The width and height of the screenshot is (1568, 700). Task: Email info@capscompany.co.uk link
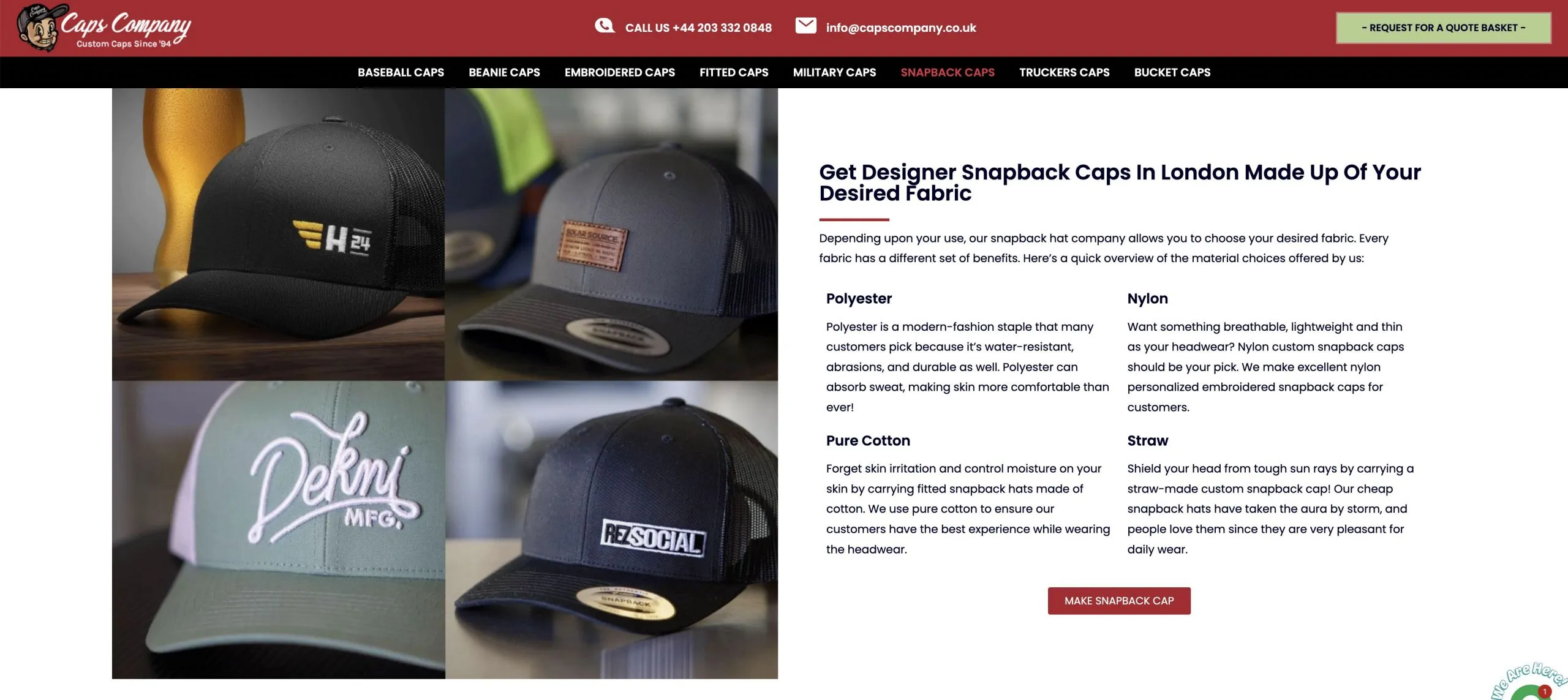(x=900, y=28)
